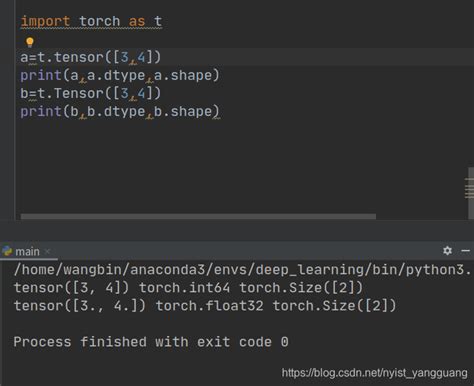The width and height of the screenshot is (474, 386).
Task: Click alias t ending the import line
Action: pos(158,21)
